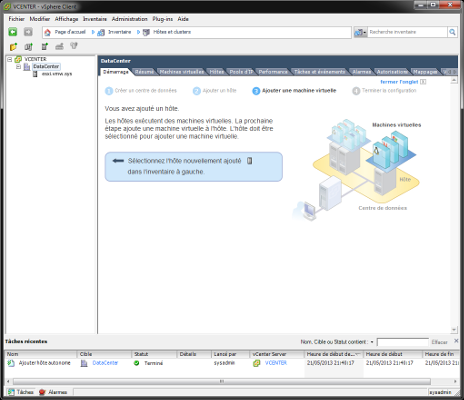This screenshot has width=464, height=400.
Task: Click the step 4 circle icon
Action: tap(356, 91)
